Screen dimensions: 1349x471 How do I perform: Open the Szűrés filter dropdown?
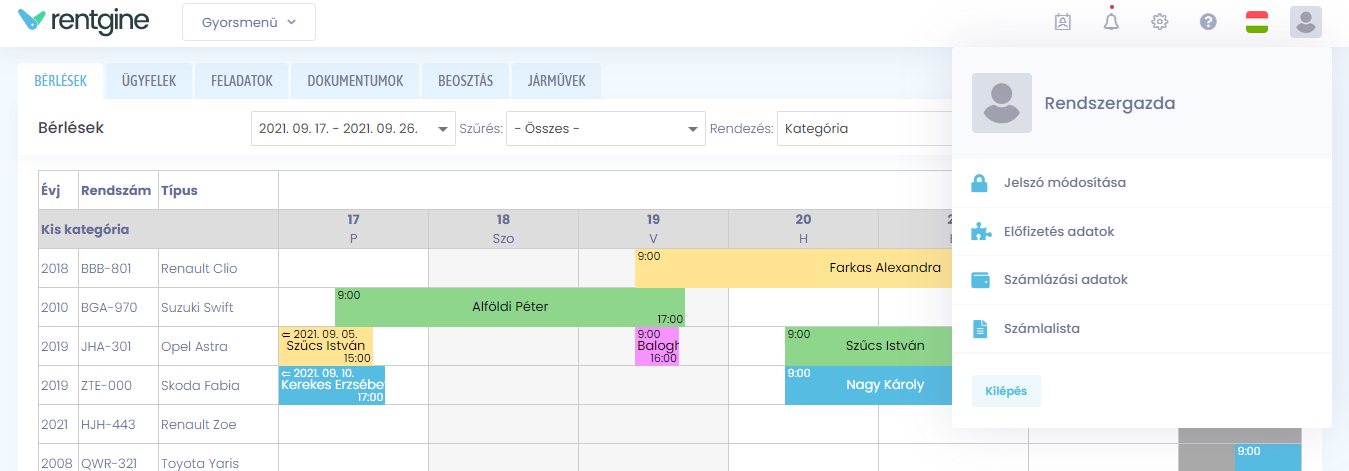click(605, 128)
